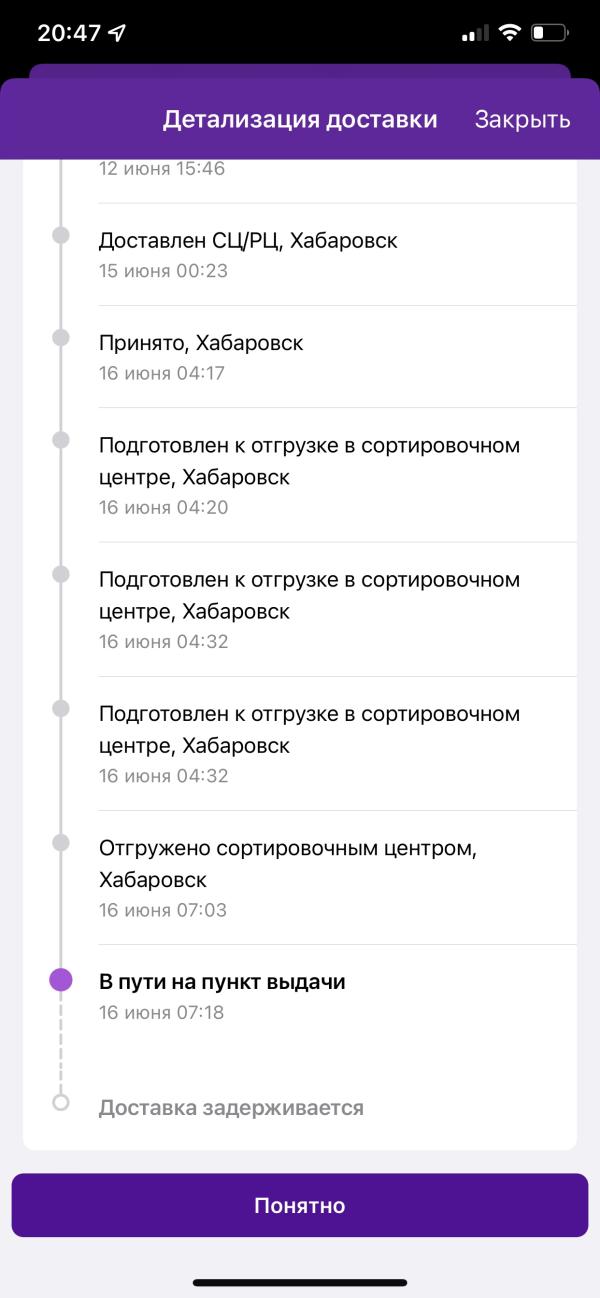Tap the battery icon in status bar

click(550, 33)
